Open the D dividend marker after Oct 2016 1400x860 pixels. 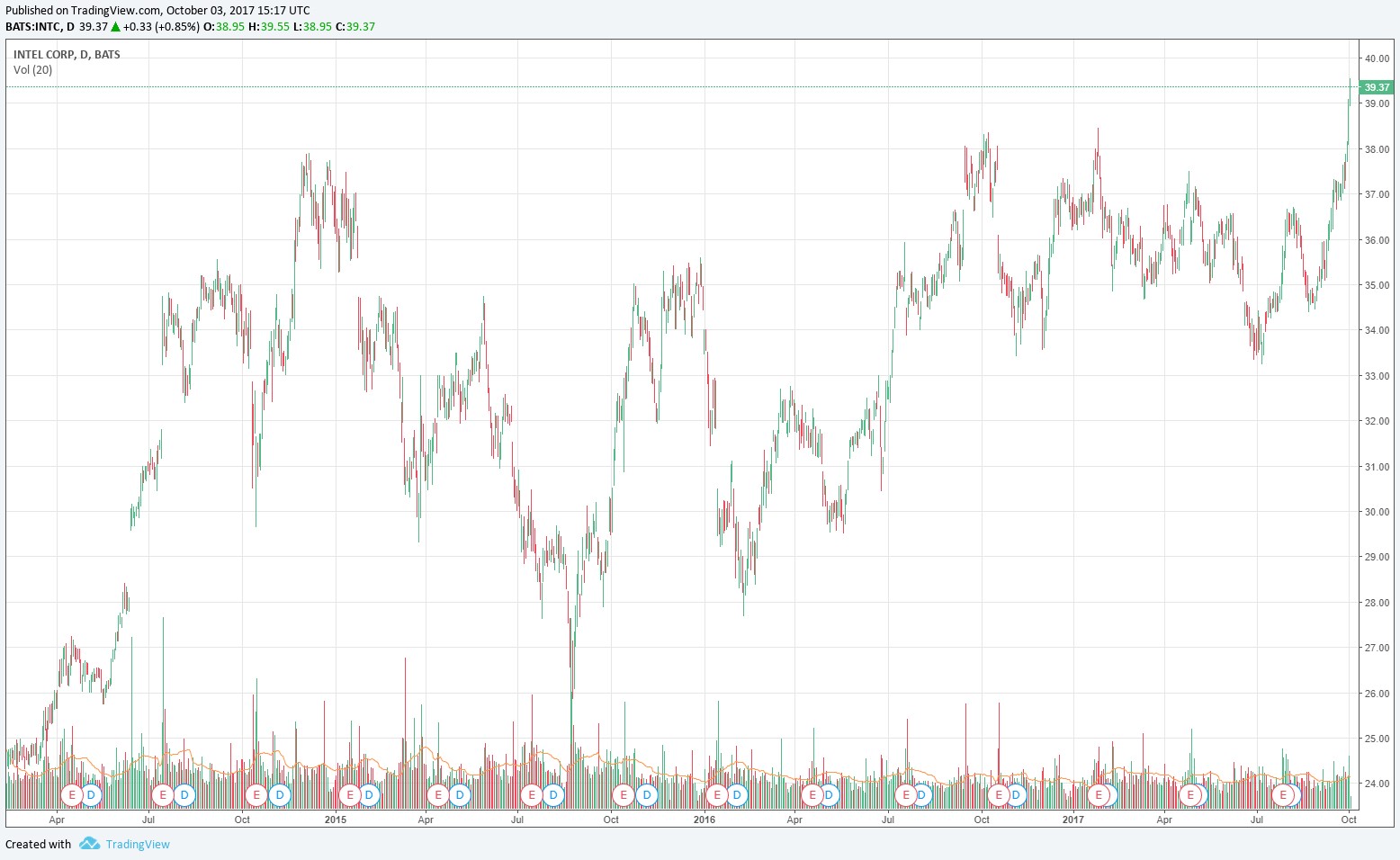pyautogui.click(x=1016, y=795)
